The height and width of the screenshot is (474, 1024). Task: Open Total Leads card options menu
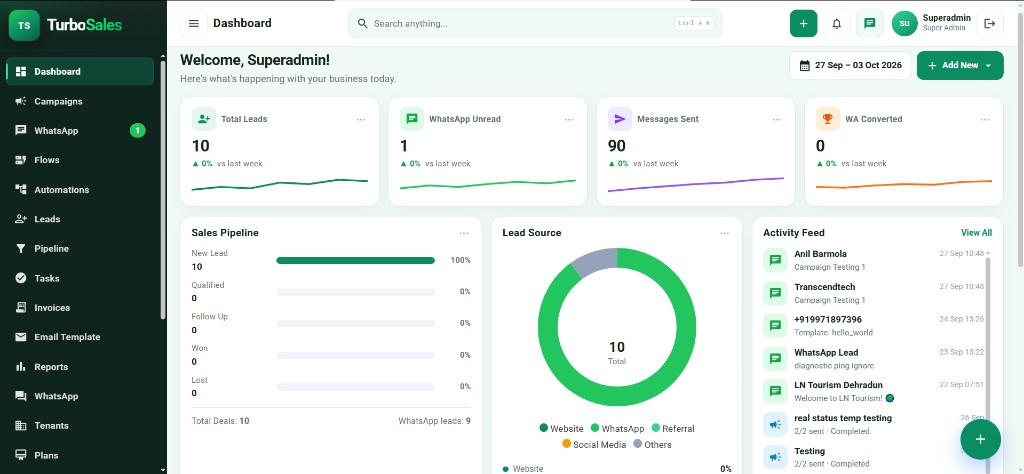(361, 119)
